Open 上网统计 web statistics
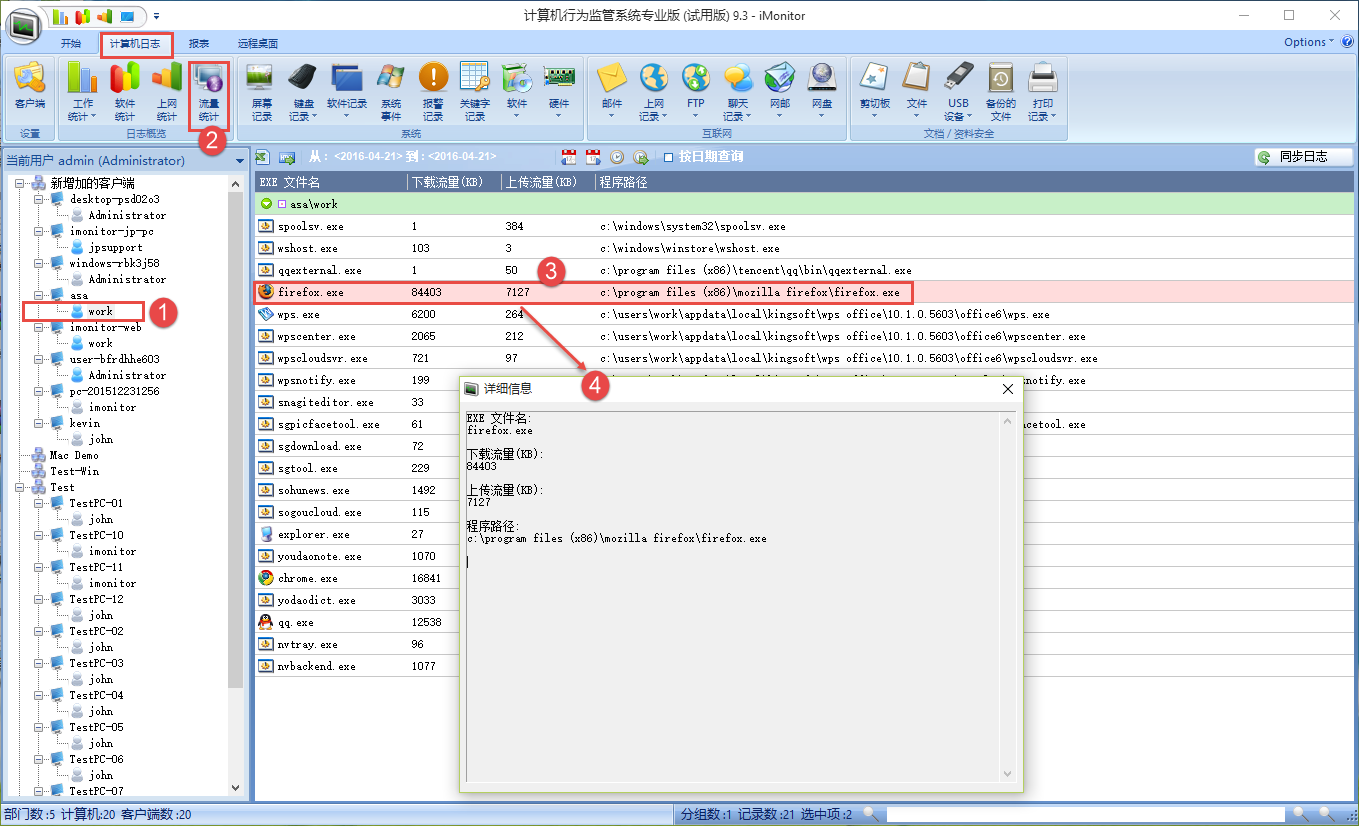The image size is (1359, 826). 166,91
